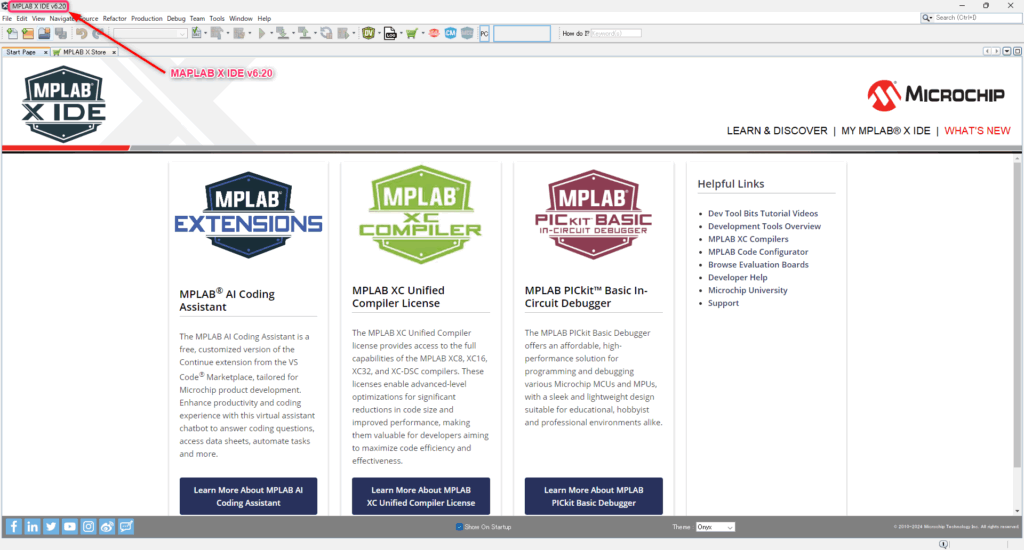Screen dimensions: 1024x550
Task: Open the WHAT'S NEW section
Action: [x=977, y=131]
